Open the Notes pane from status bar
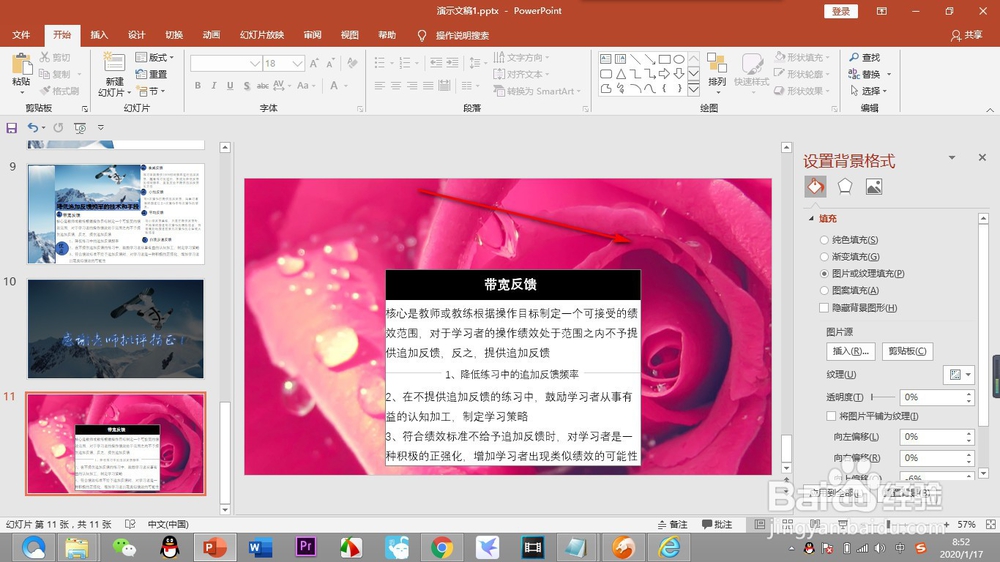 point(673,524)
